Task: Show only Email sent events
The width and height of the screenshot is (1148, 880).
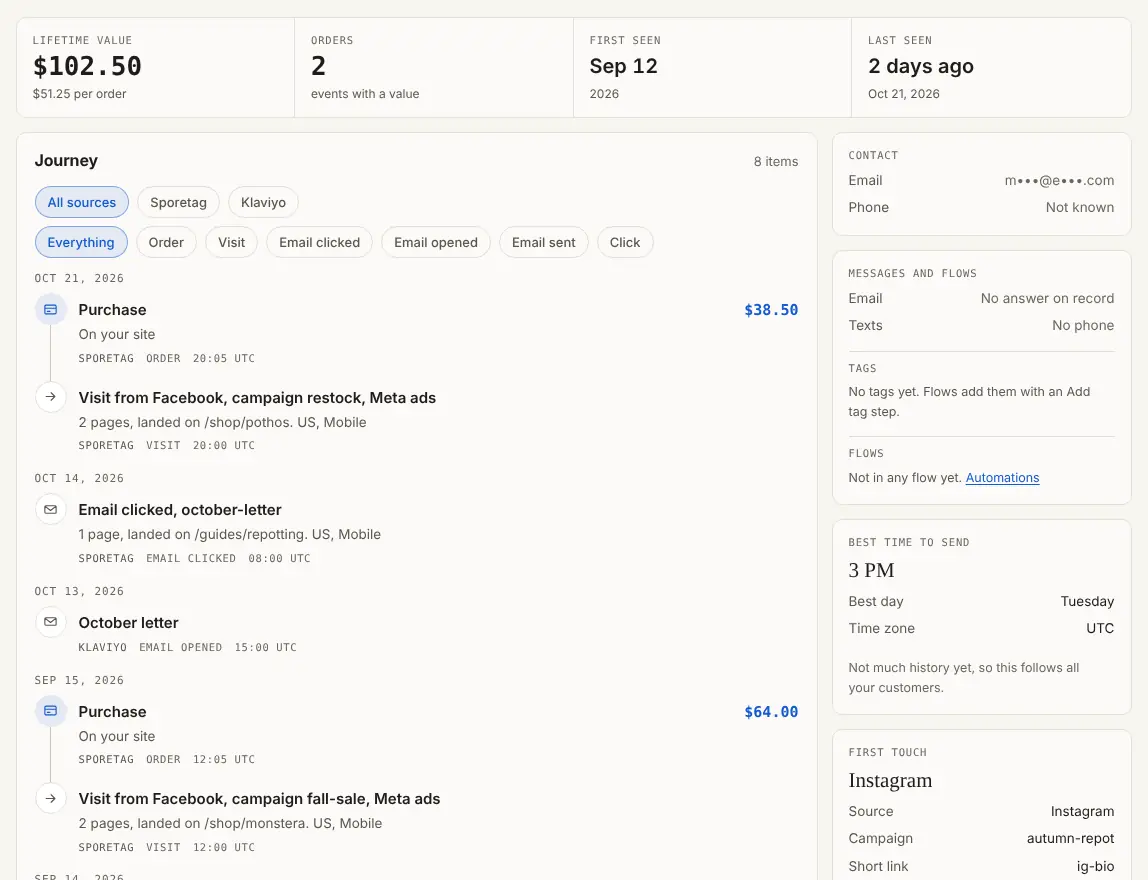Action: (x=543, y=242)
